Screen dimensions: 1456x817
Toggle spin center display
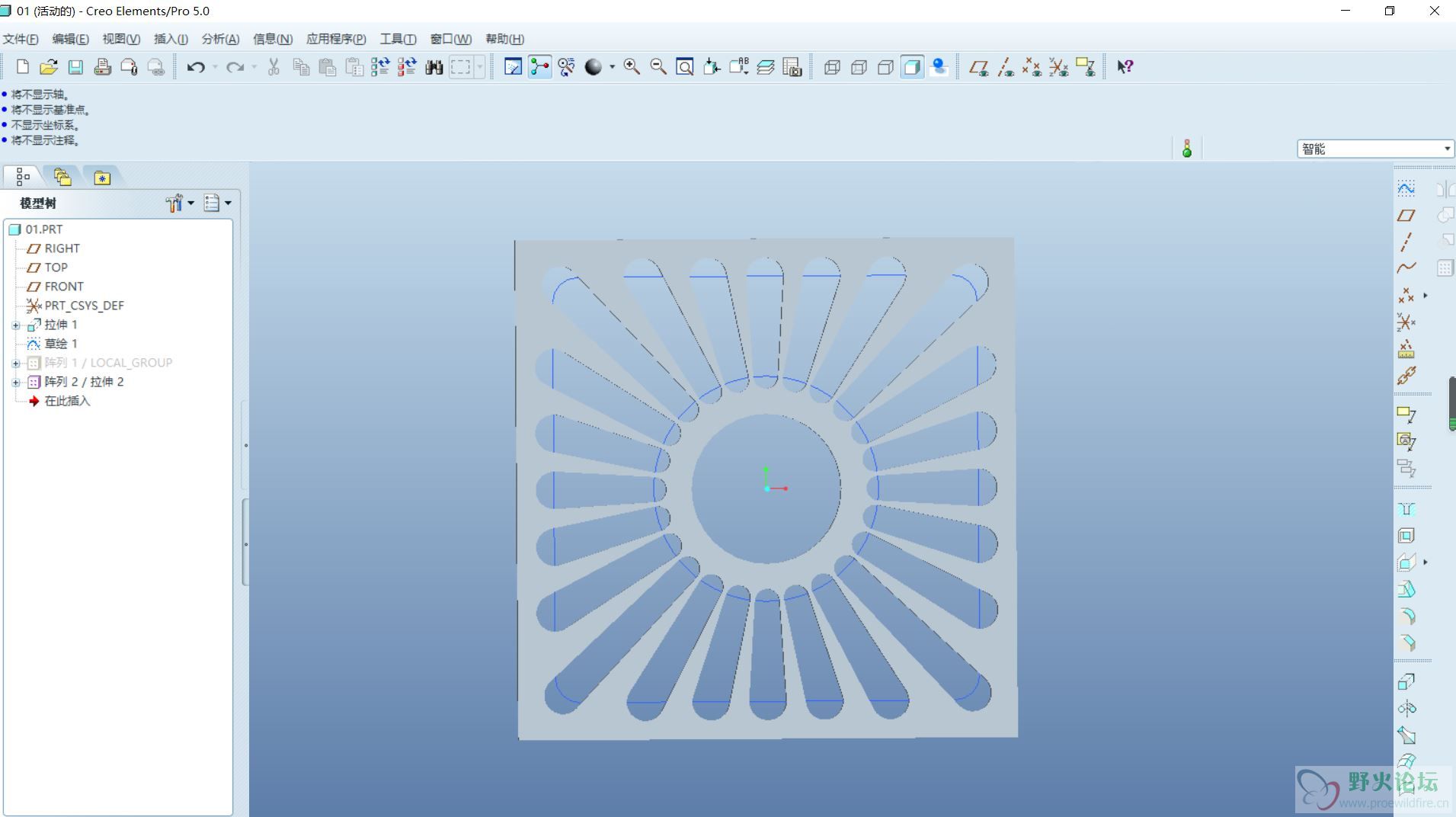(539, 67)
